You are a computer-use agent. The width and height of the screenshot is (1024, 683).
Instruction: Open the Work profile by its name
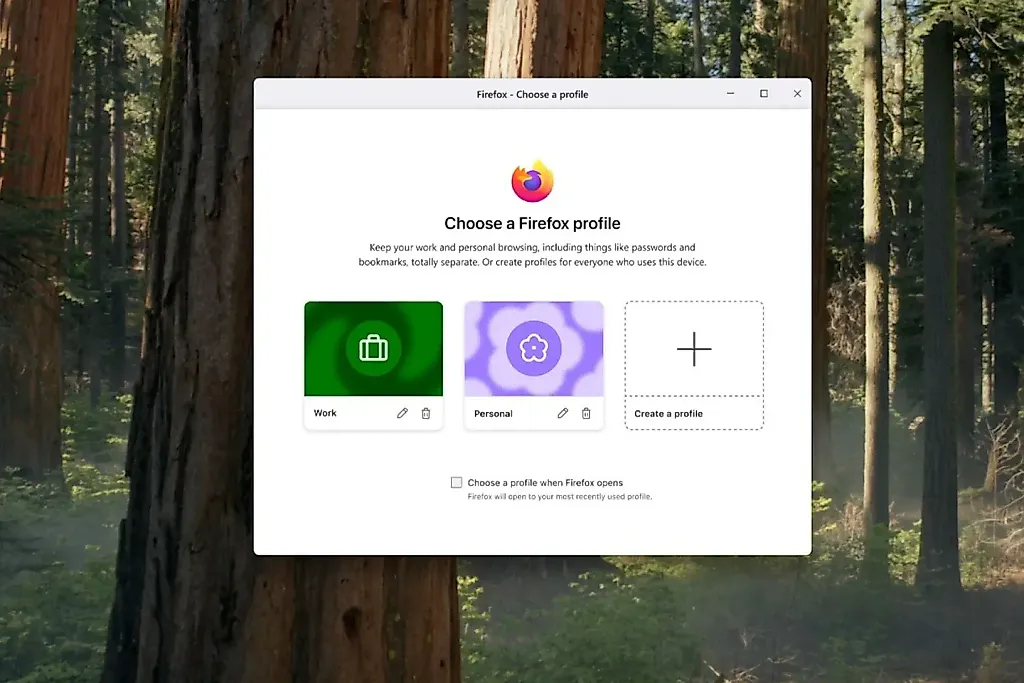tap(325, 413)
